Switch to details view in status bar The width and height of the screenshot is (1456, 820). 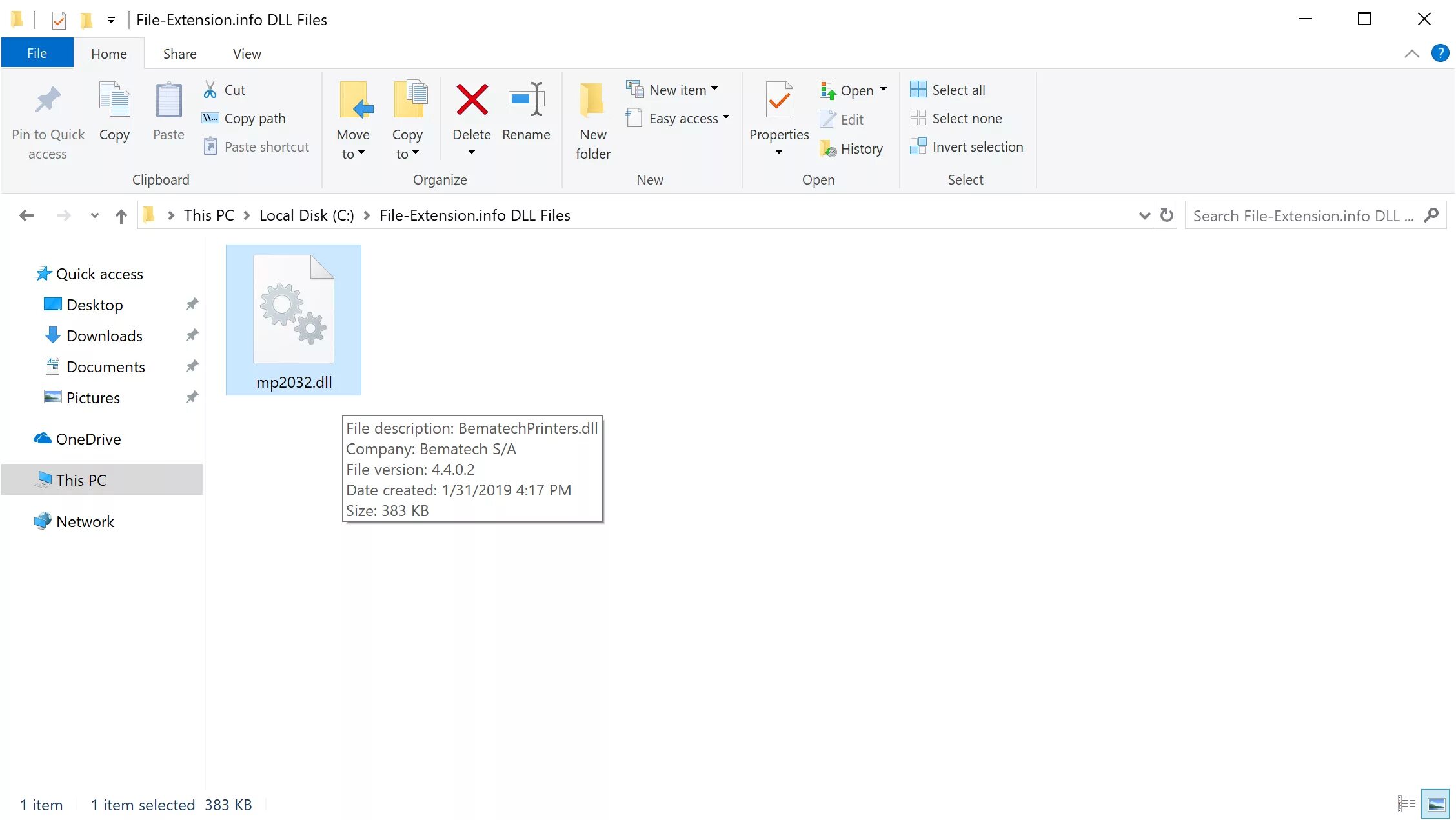(1406, 805)
